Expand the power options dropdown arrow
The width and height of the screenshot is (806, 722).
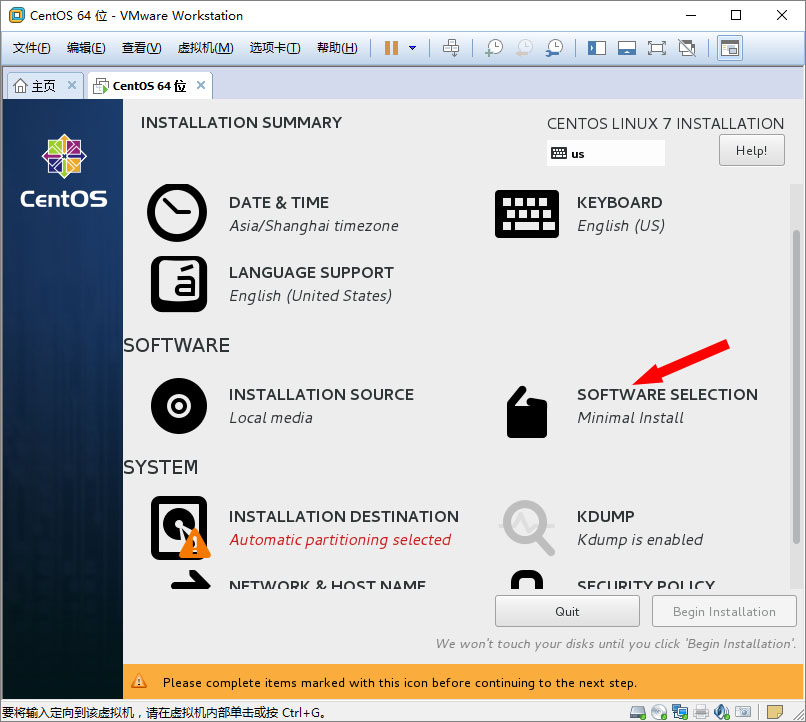tap(412, 48)
